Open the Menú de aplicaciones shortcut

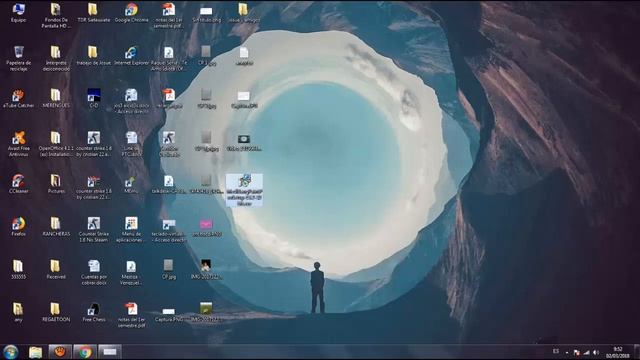tap(131, 230)
